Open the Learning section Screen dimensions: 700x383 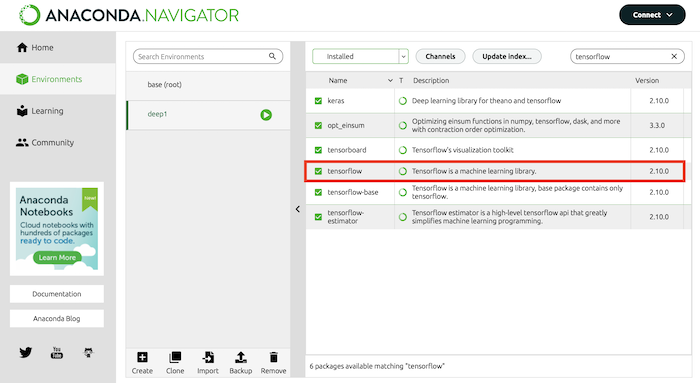[x=58, y=111]
